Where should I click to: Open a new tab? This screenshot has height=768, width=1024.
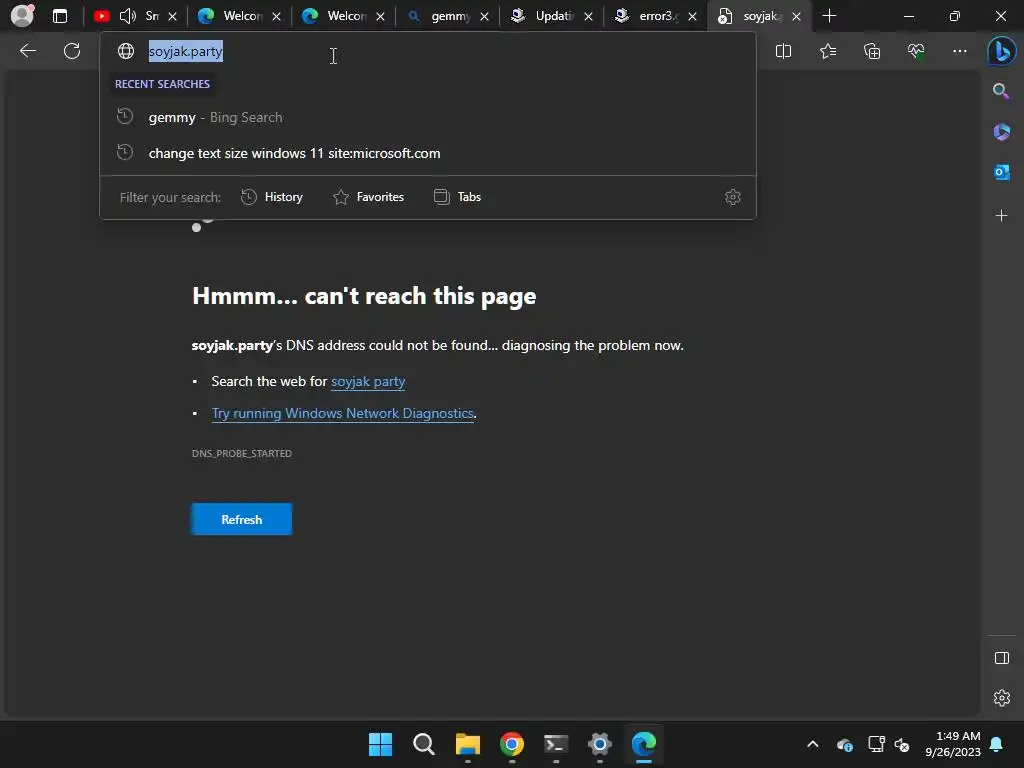pos(829,16)
